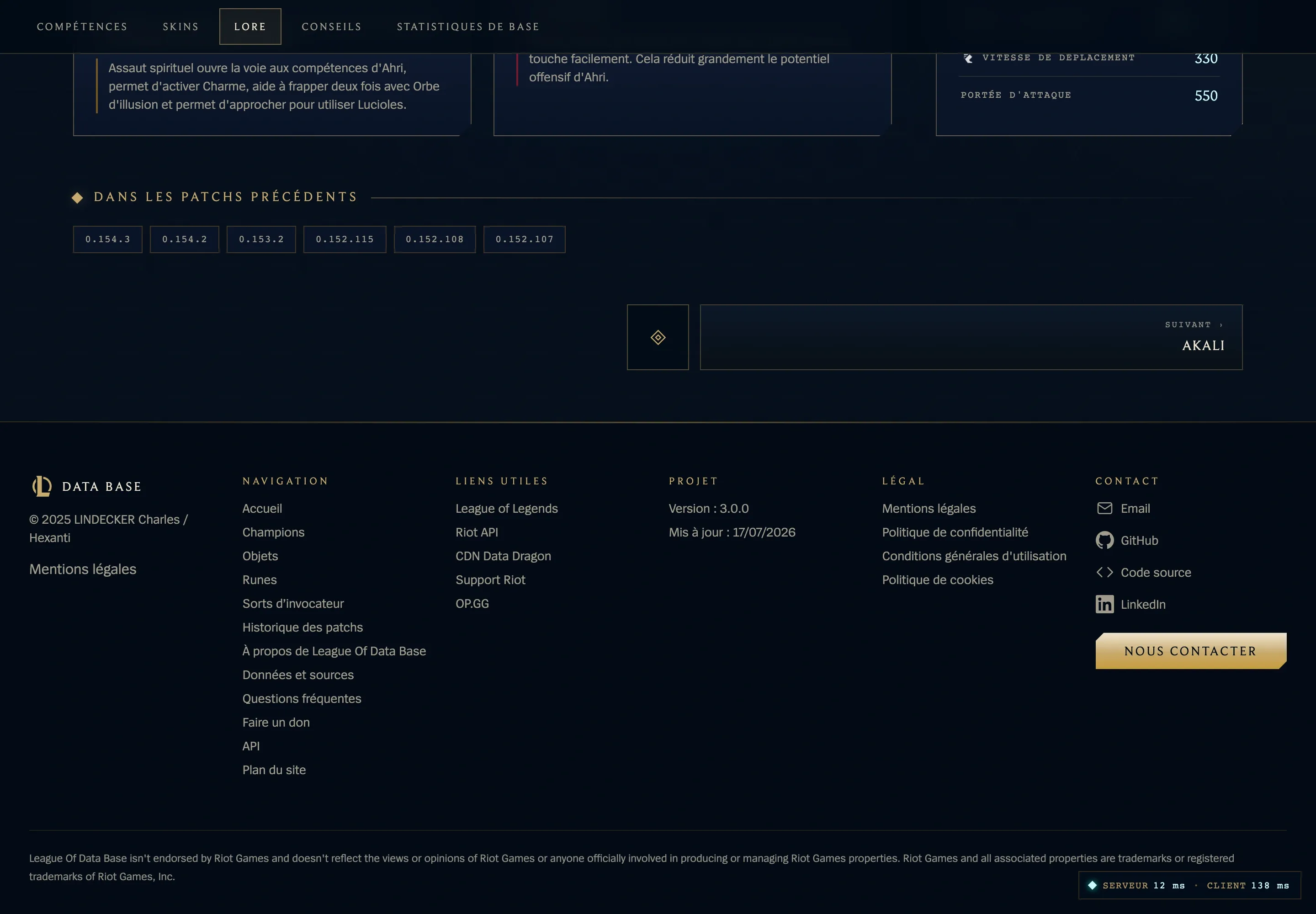Click the diamond grid icon button beside Suivant
Screen dimensions: 1316x914
[658, 337]
